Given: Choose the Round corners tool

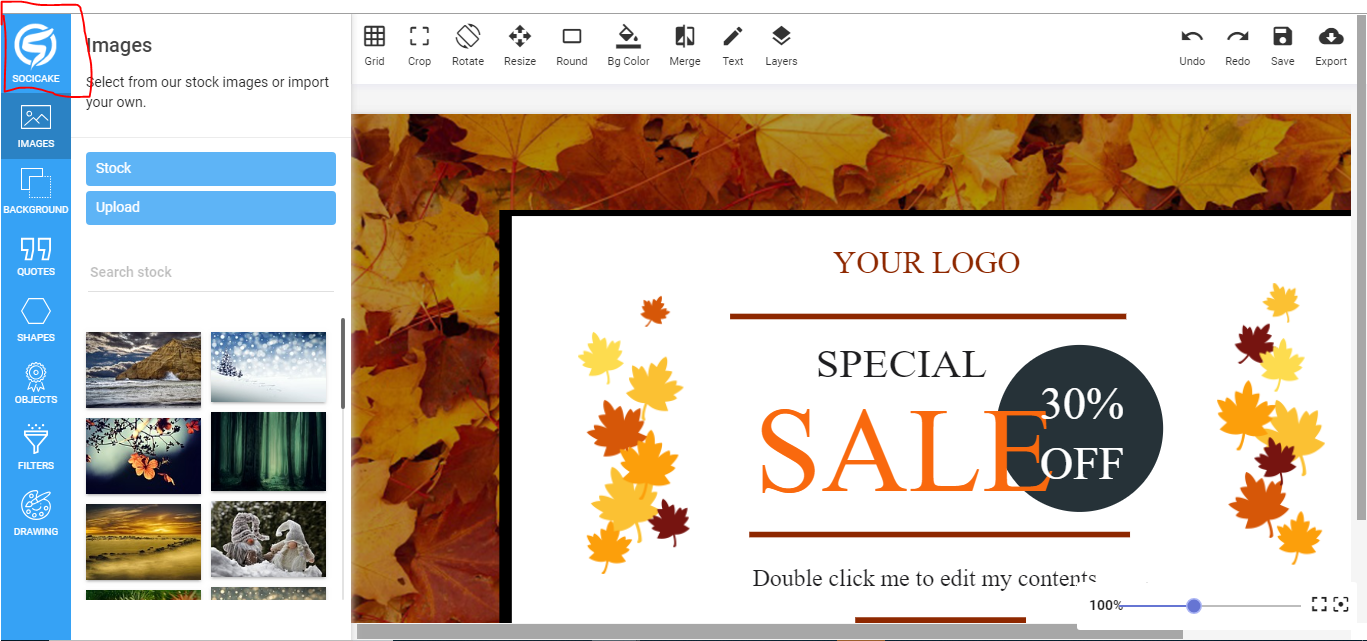Looking at the screenshot, I should pos(572,46).
